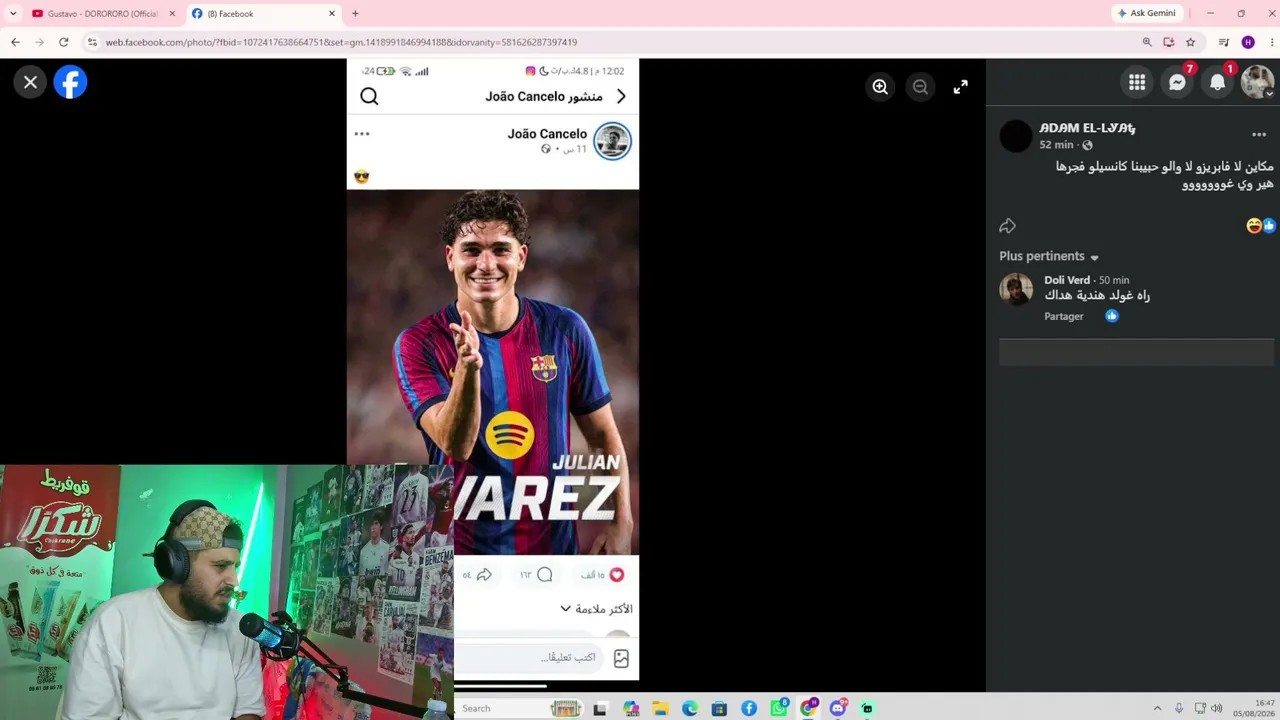Reload the current page

[64, 42]
